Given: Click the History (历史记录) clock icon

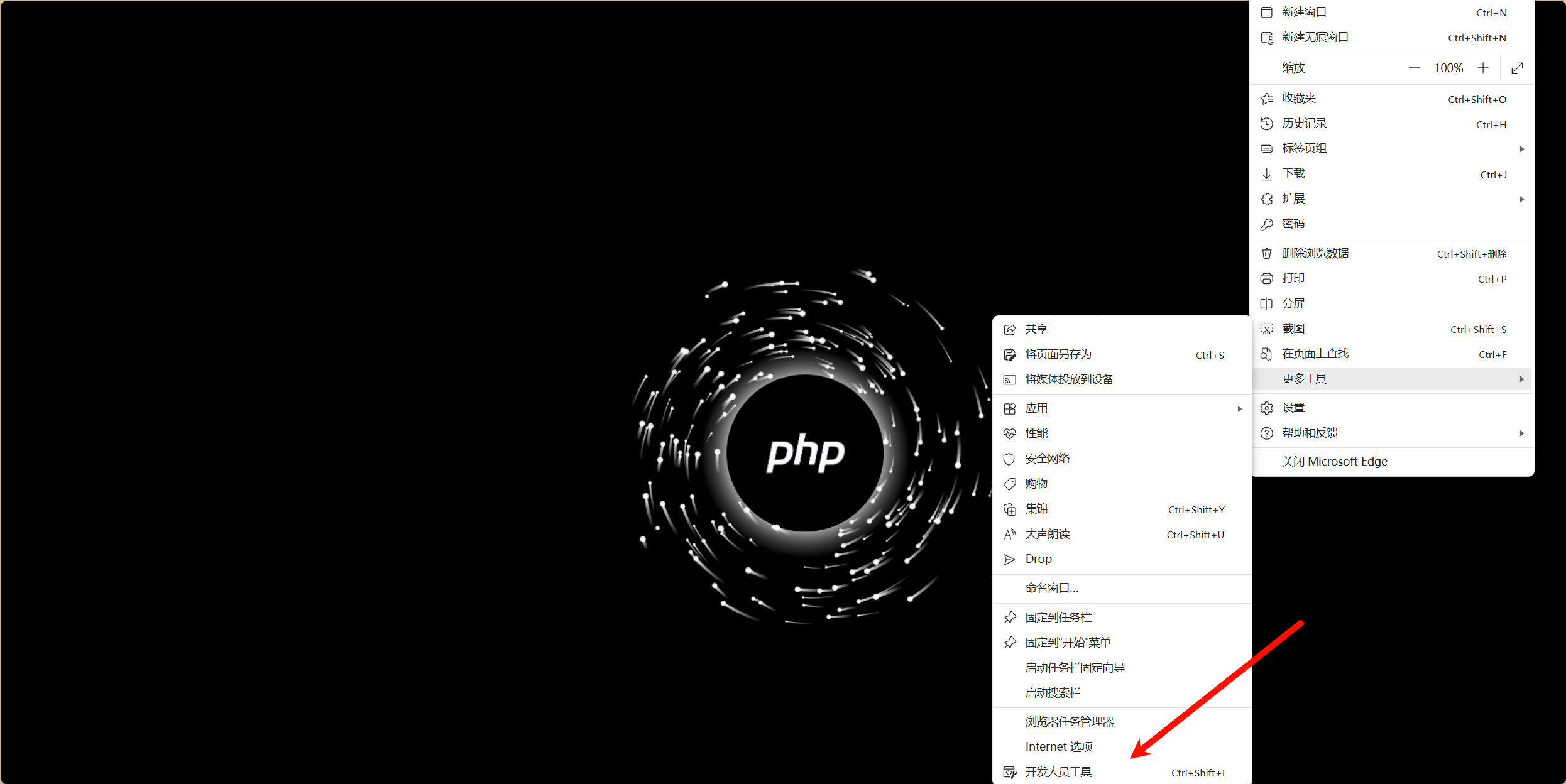Looking at the screenshot, I should click(x=1267, y=124).
